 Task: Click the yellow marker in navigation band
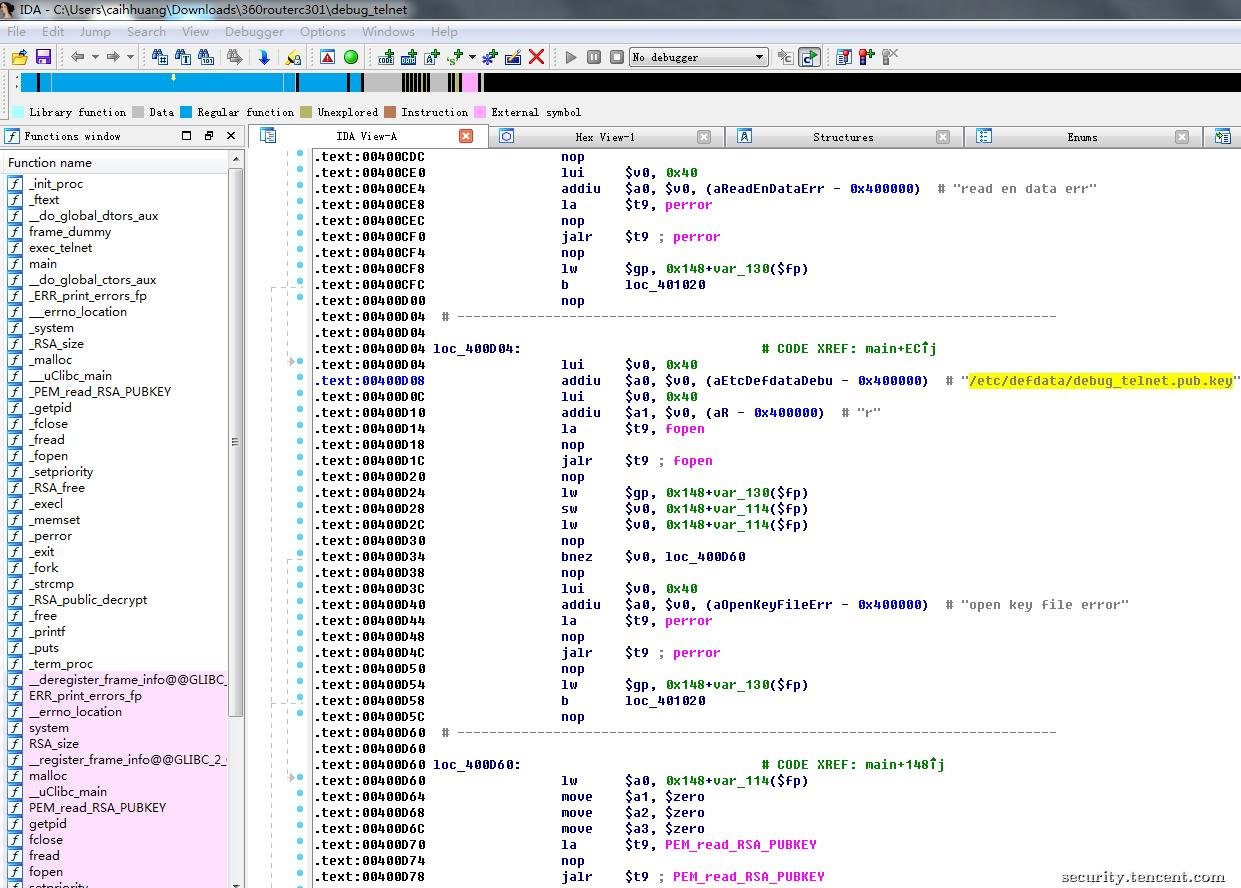pyautogui.click(x=173, y=78)
